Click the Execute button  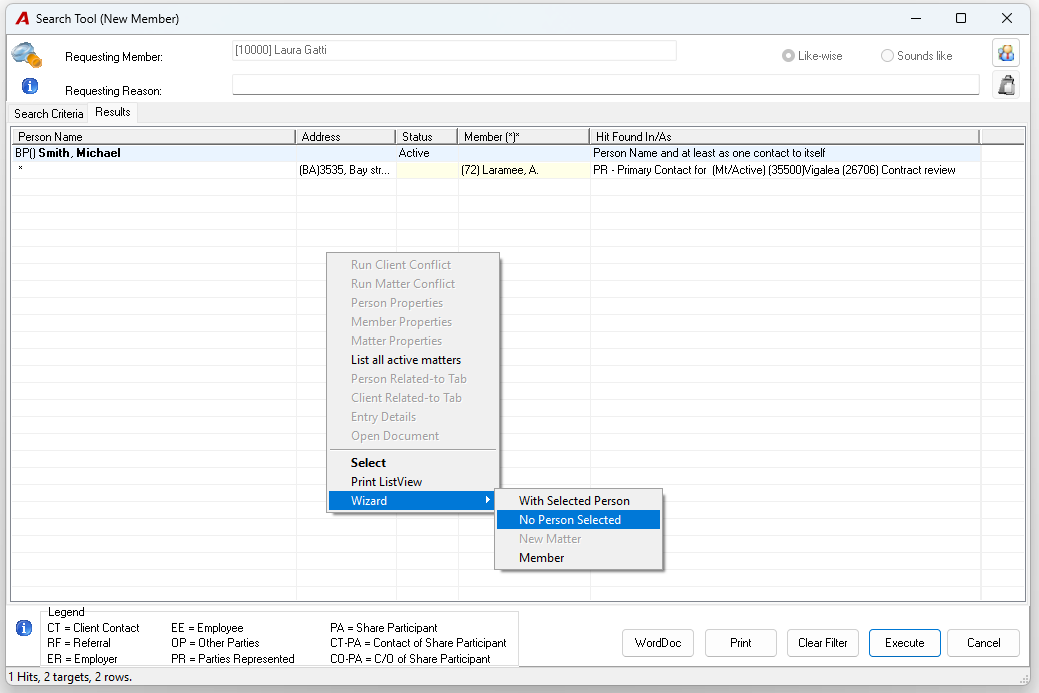click(x=904, y=643)
